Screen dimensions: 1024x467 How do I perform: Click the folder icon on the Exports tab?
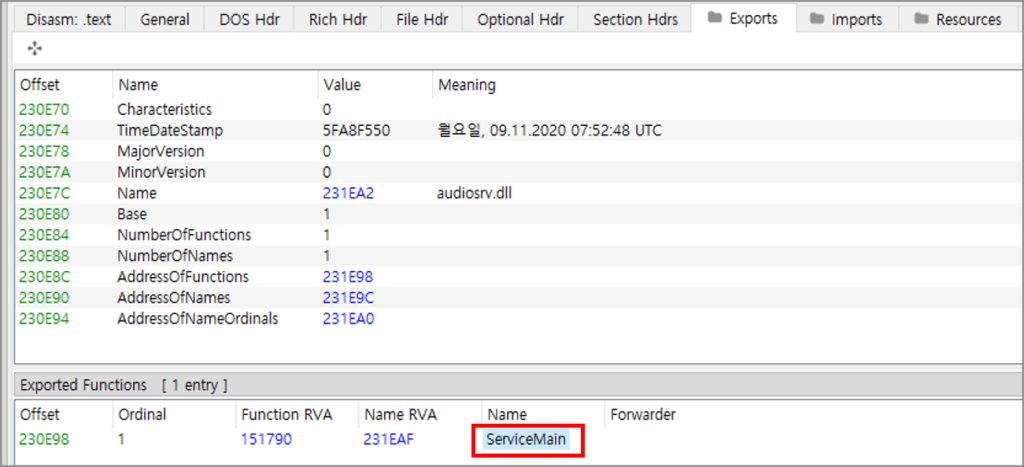714,18
